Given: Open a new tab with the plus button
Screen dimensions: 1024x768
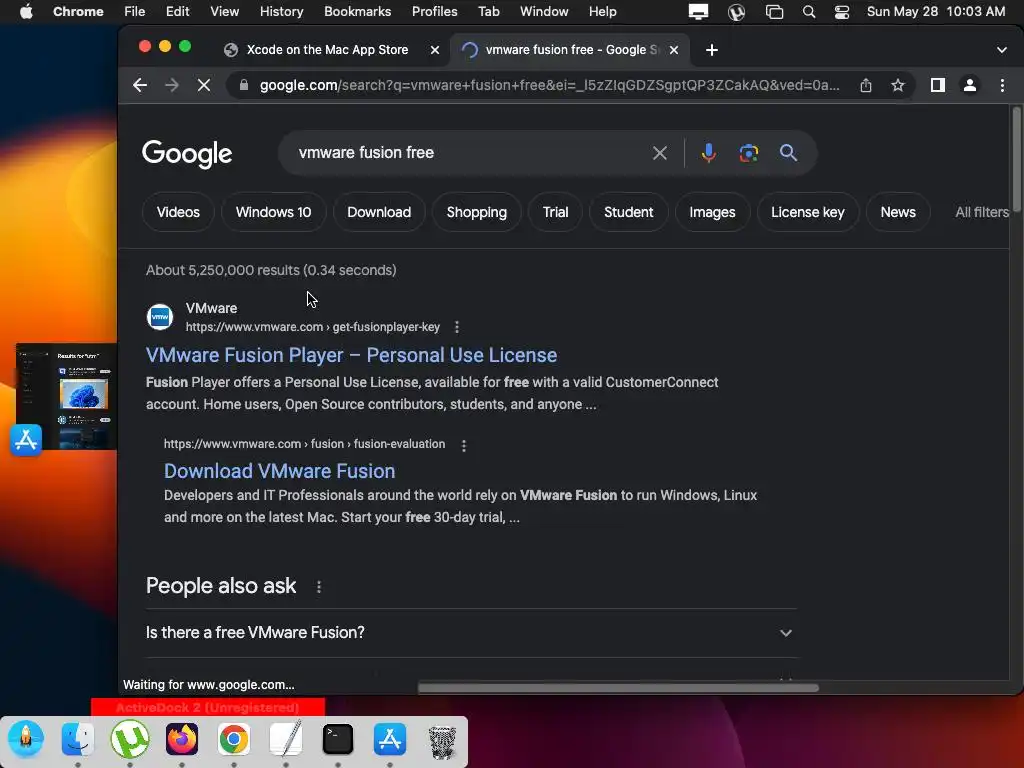Looking at the screenshot, I should tap(712, 50).
